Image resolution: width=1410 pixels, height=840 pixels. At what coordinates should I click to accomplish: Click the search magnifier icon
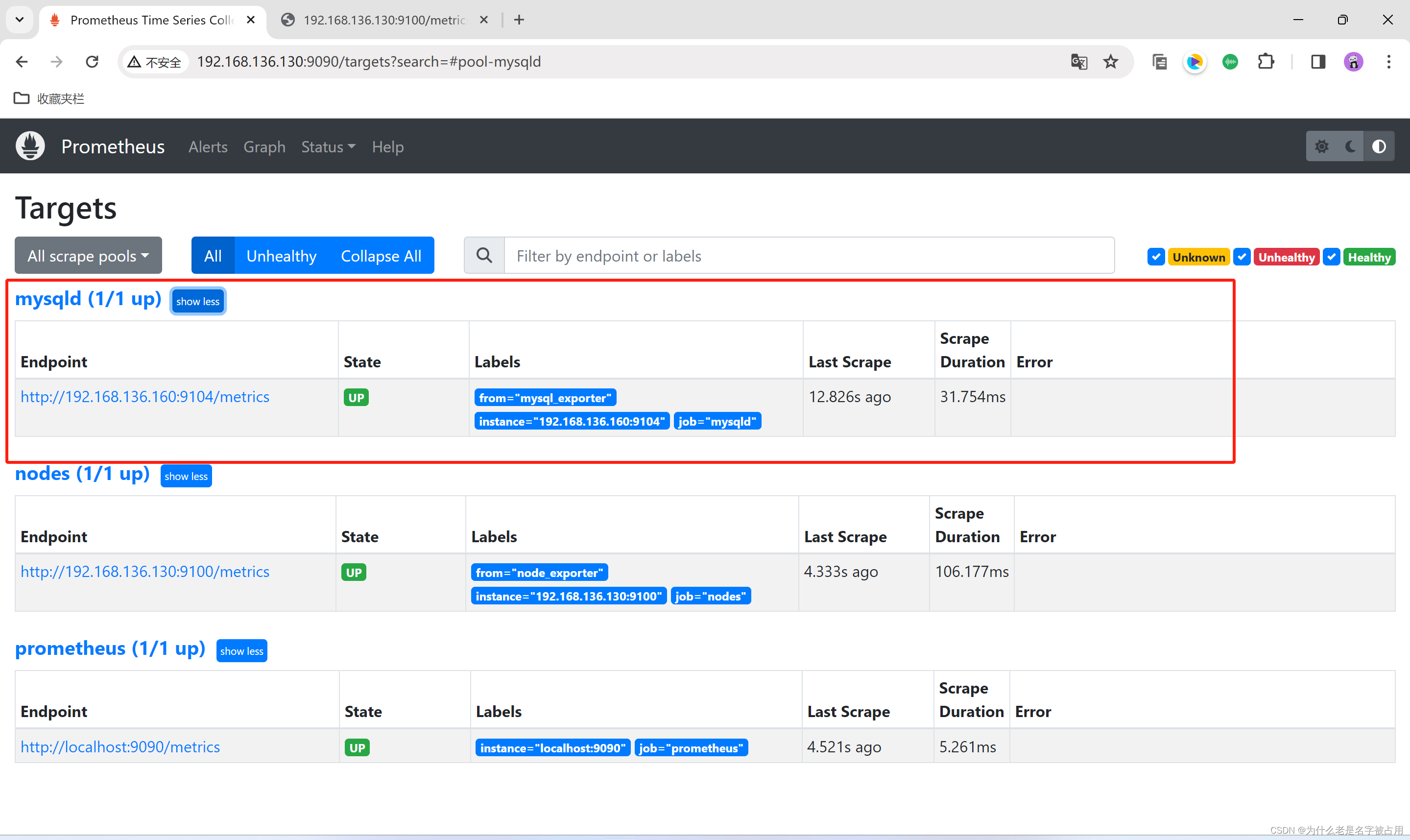pyautogui.click(x=484, y=255)
